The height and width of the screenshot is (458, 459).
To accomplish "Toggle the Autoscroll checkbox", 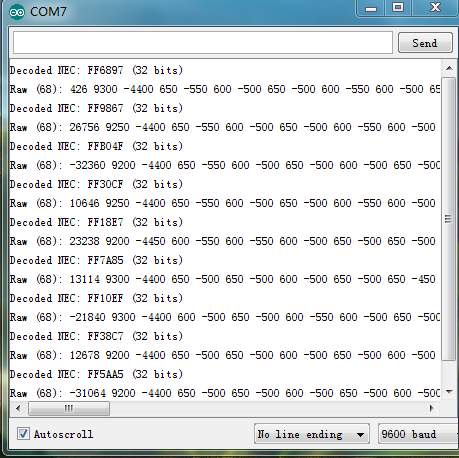I will click(x=23, y=434).
